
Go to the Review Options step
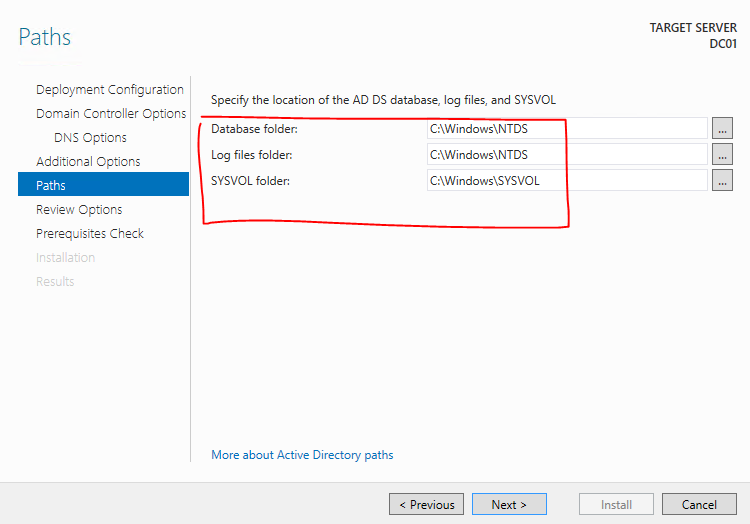point(79,209)
